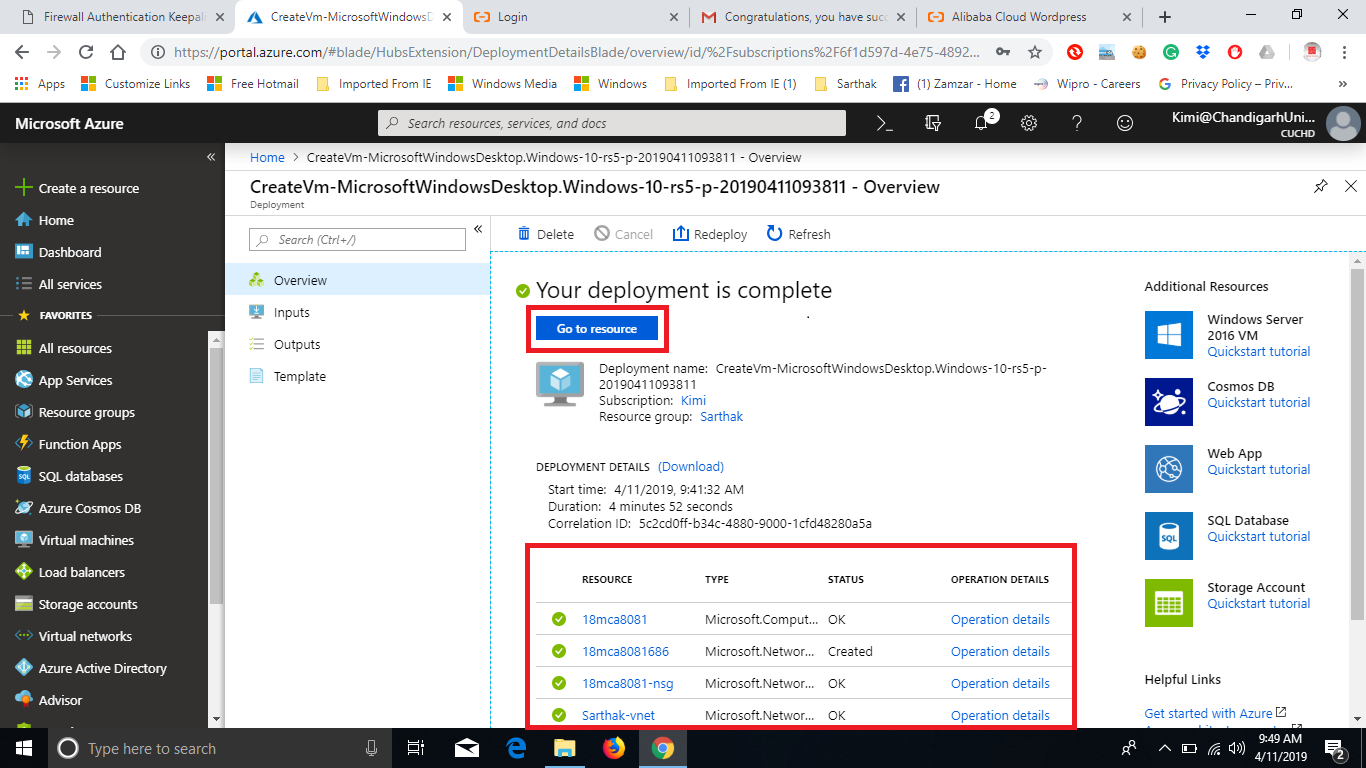This screenshot has height=768, width=1366.
Task: Open directory and subscription filter icon
Action: tap(933, 123)
